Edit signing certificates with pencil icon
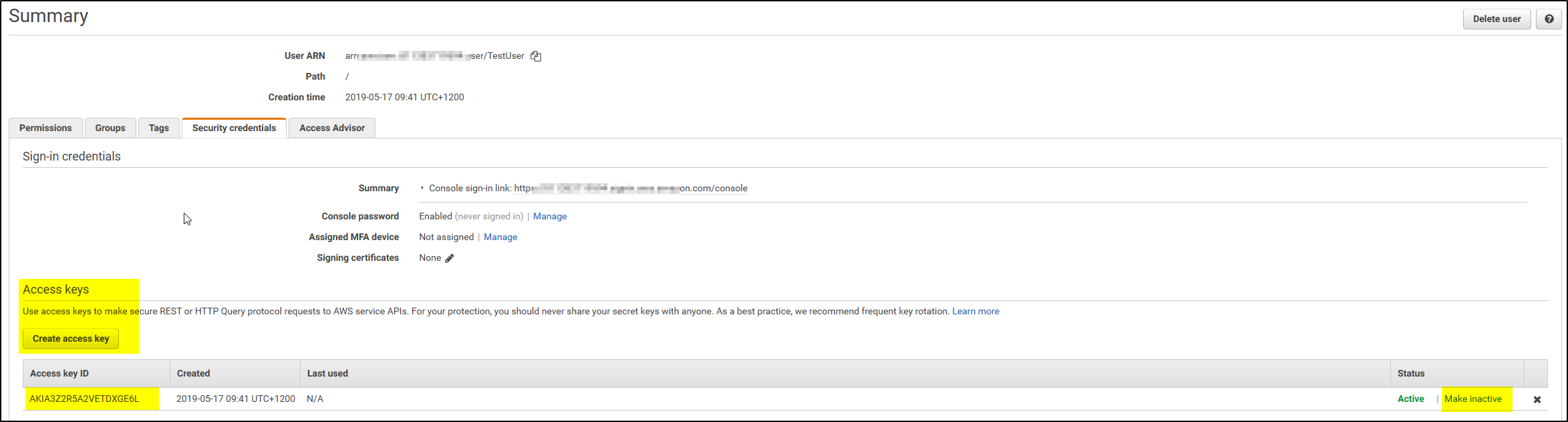1568x422 pixels. (x=450, y=258)
